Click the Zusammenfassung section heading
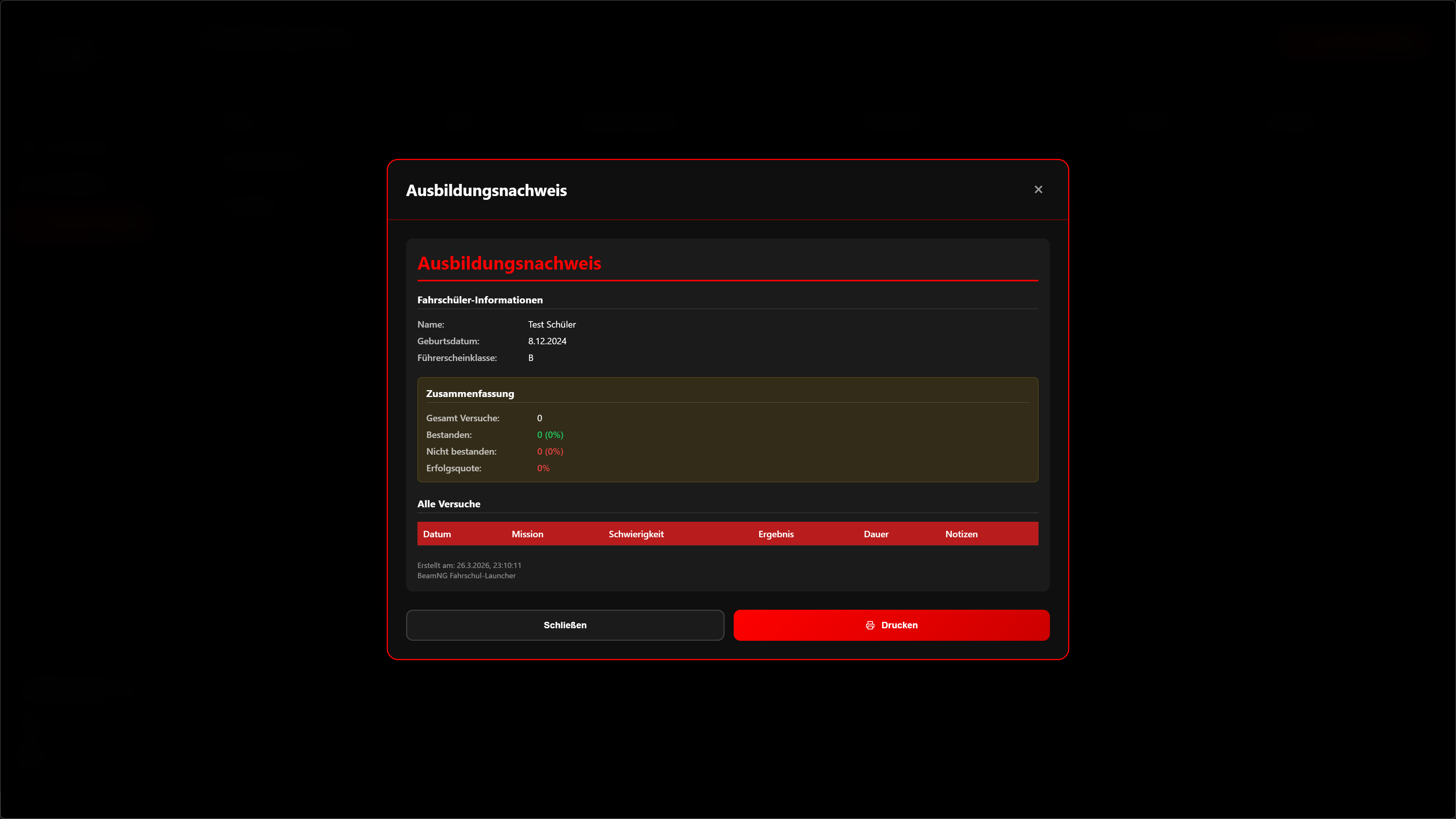Viewport: 1456px width, 819px height. (x=470, y=394)
